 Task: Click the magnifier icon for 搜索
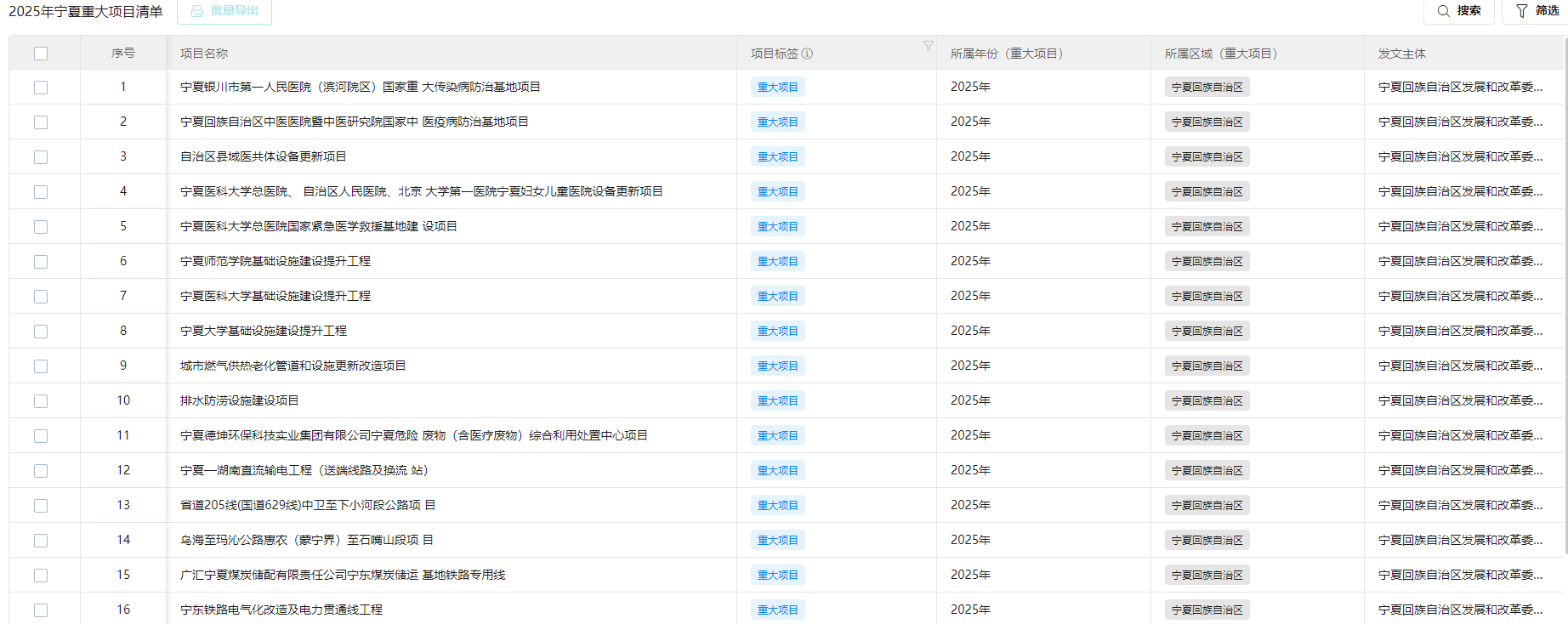1443,11
